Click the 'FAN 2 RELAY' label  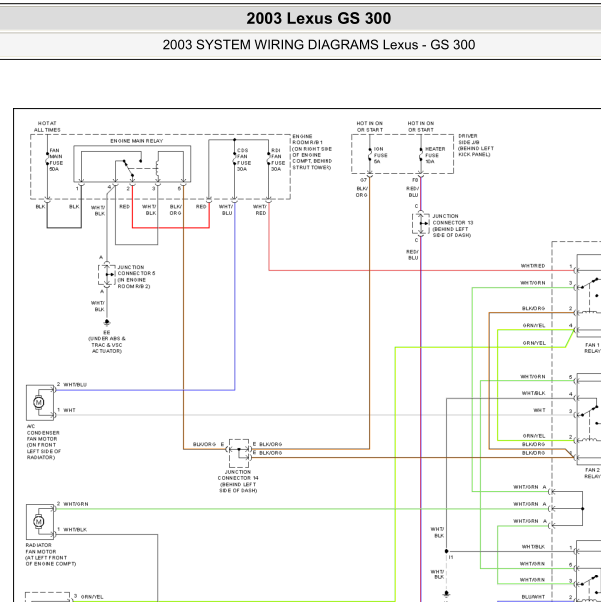pos(592,473)
